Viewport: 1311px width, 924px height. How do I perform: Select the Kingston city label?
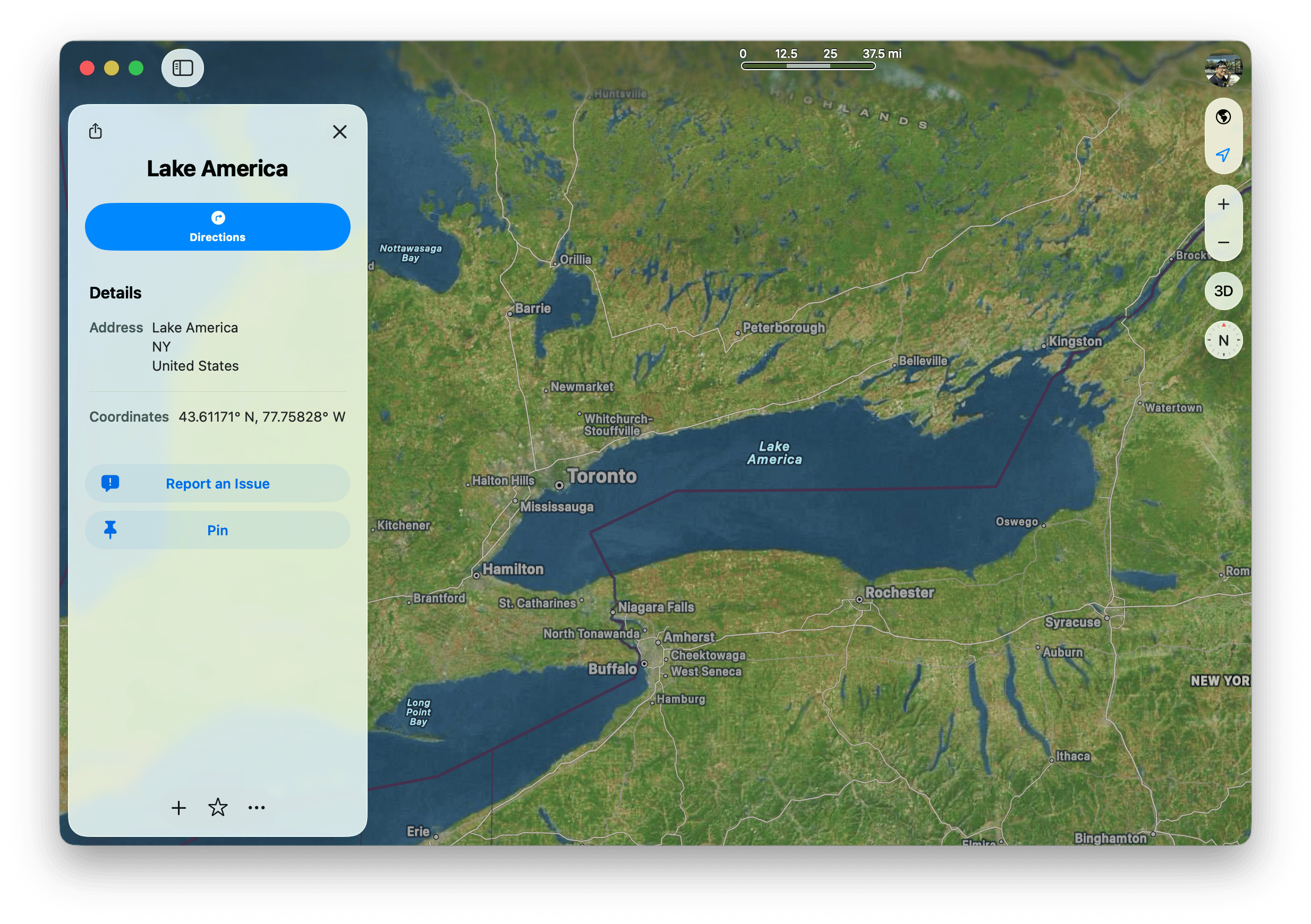coord(1075,341)
